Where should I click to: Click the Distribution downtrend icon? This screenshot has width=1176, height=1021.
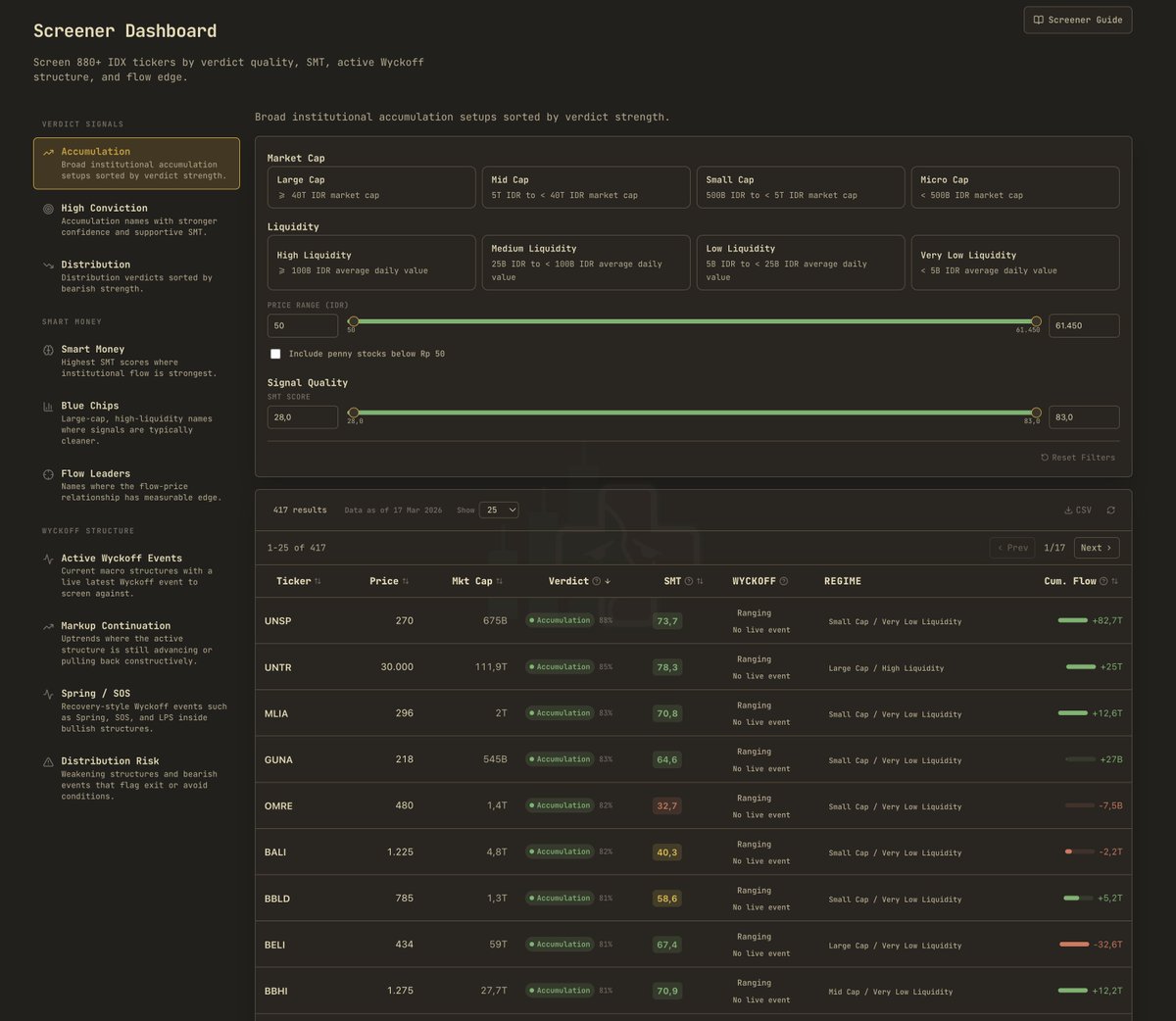(x=48, y=265)
